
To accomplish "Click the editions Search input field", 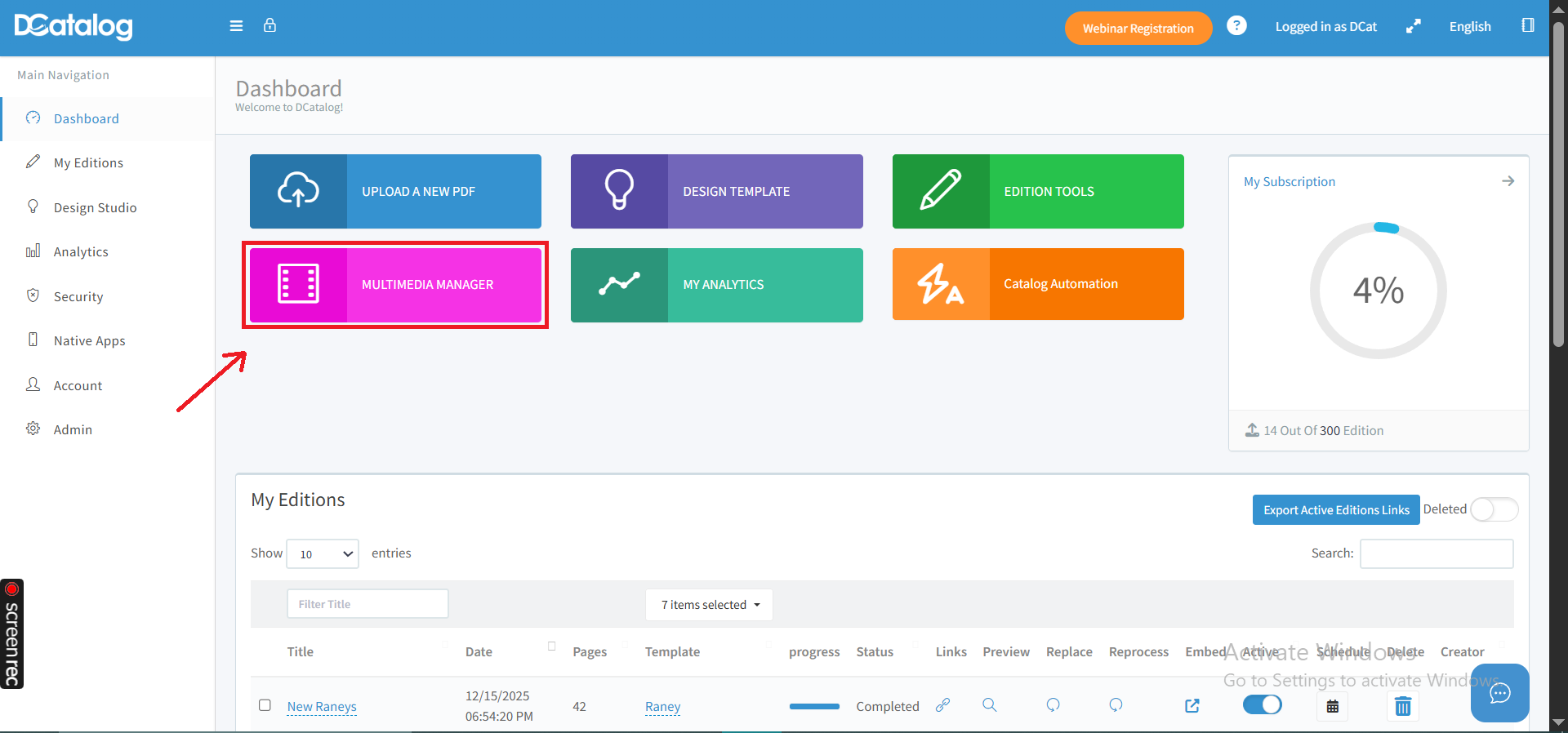I will pos(1436,553).
